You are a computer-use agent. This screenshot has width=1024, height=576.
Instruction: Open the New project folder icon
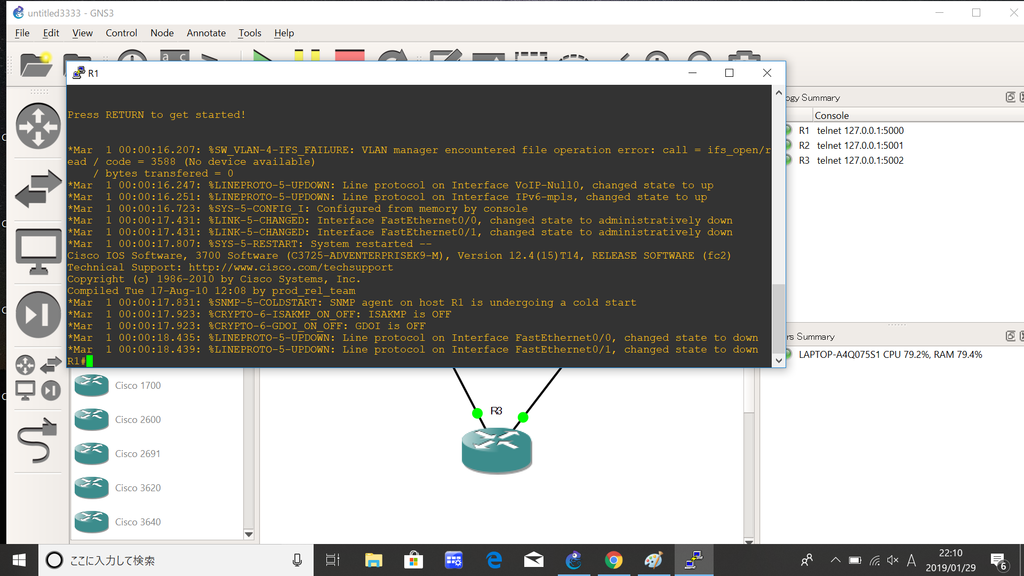[x=36, y=63]
